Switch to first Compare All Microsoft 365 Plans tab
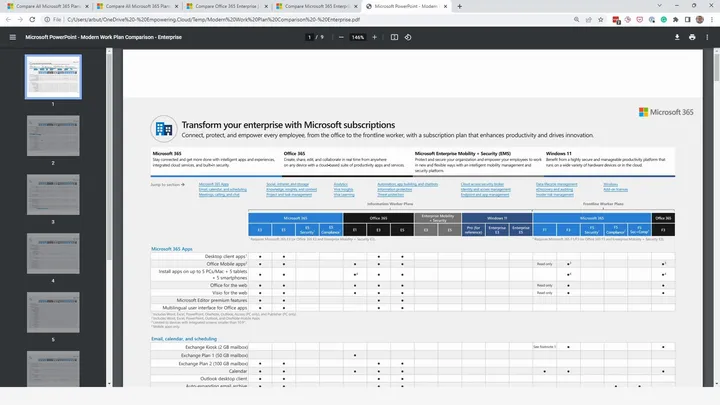This screenshot has width=720, height=405. 47,6
